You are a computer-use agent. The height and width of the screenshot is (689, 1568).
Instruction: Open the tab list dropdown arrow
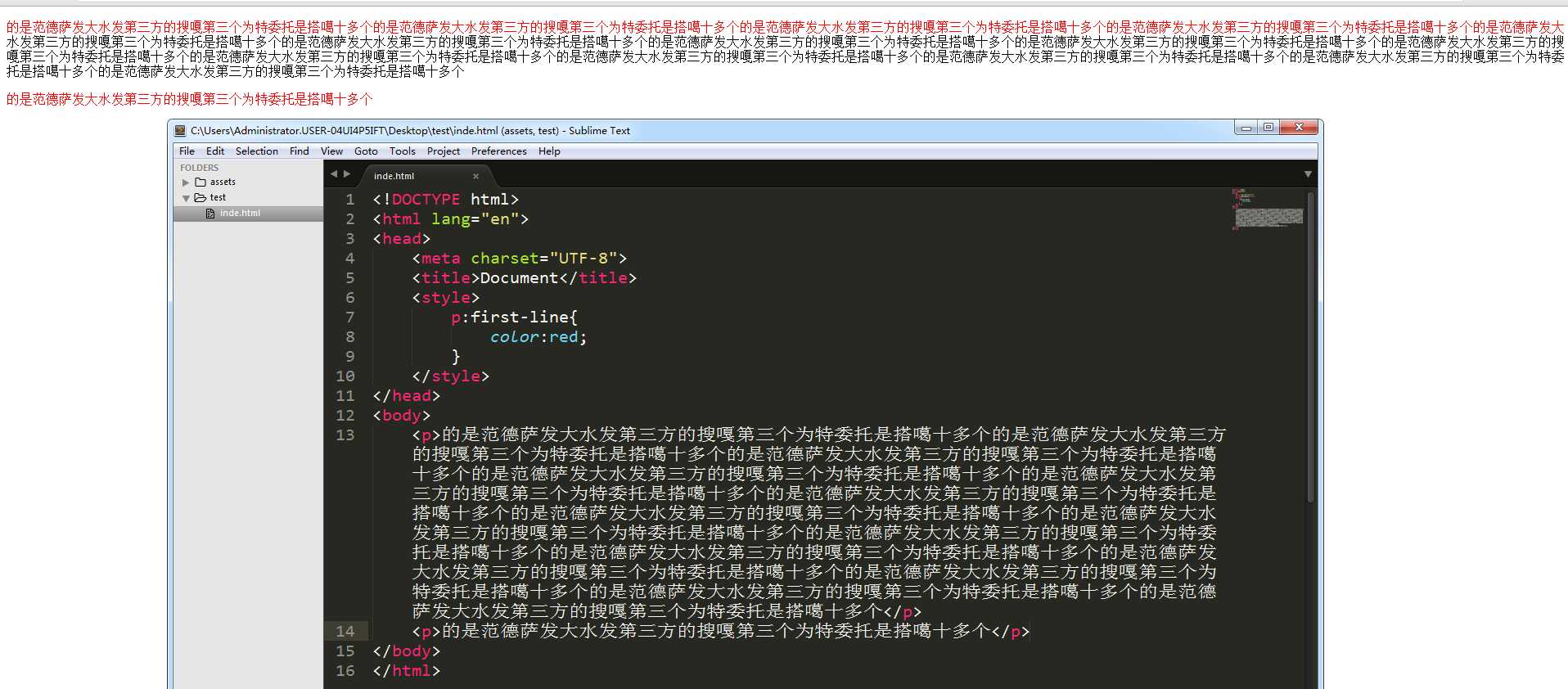(1308, 174)
